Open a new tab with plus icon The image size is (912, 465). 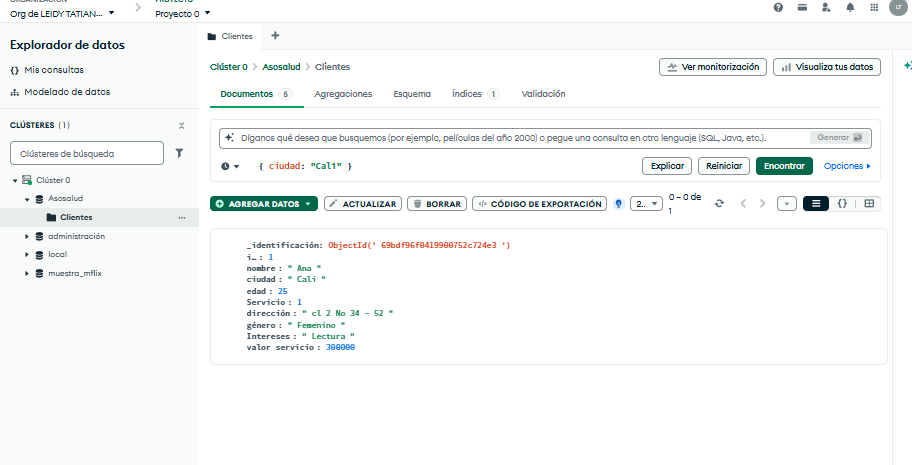point(275,35)
